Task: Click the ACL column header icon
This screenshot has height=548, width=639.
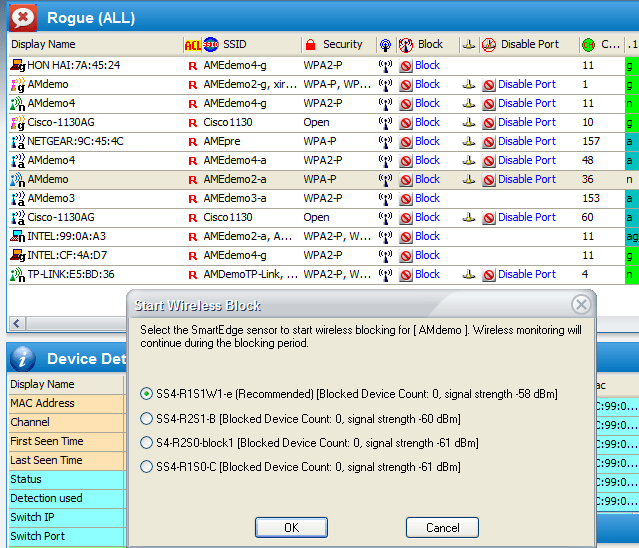Action: point(193,45)
